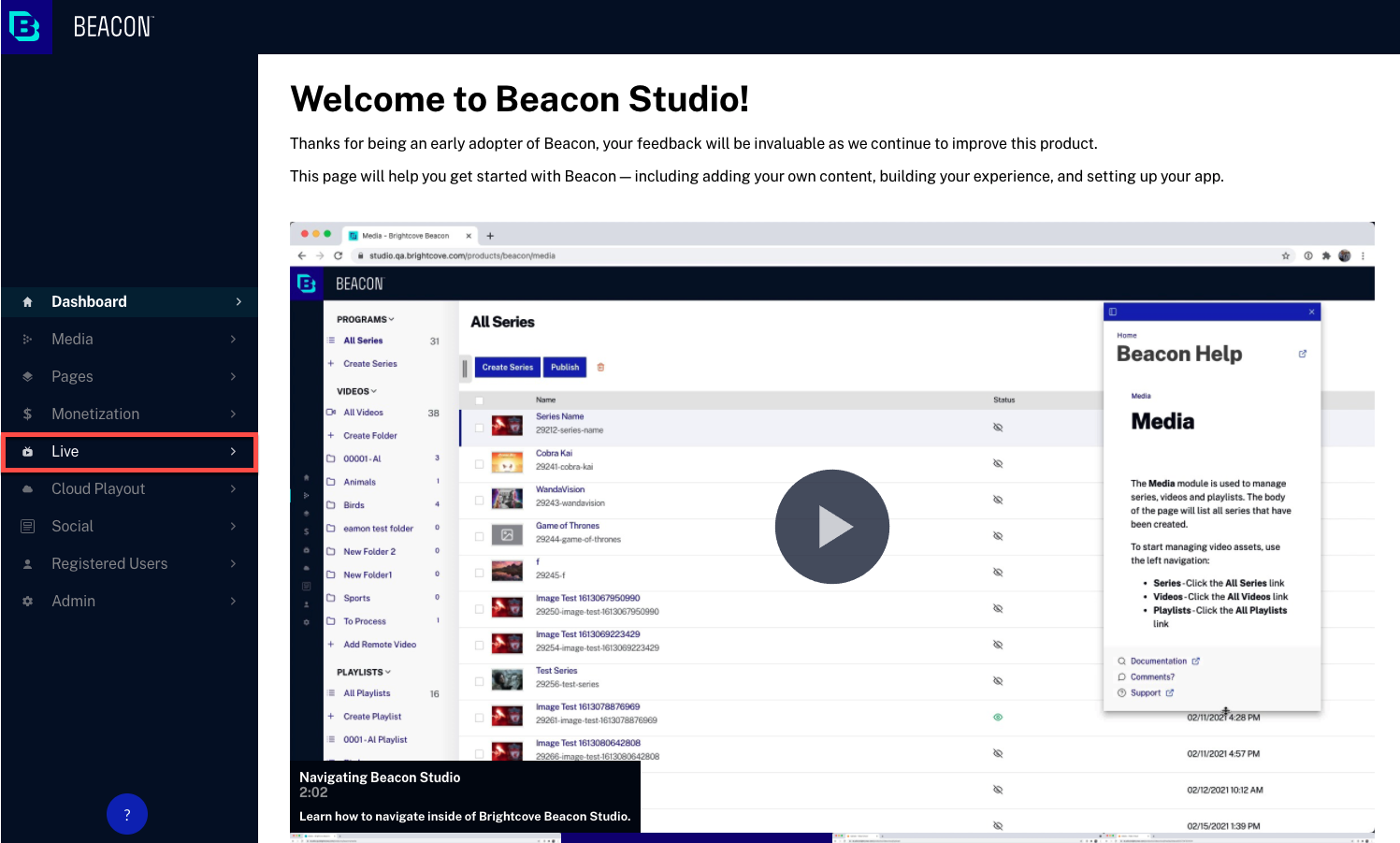Click the 'Welcome to Beacon Studio!' heading
The image size is (1400, 843).
[520, 99]
